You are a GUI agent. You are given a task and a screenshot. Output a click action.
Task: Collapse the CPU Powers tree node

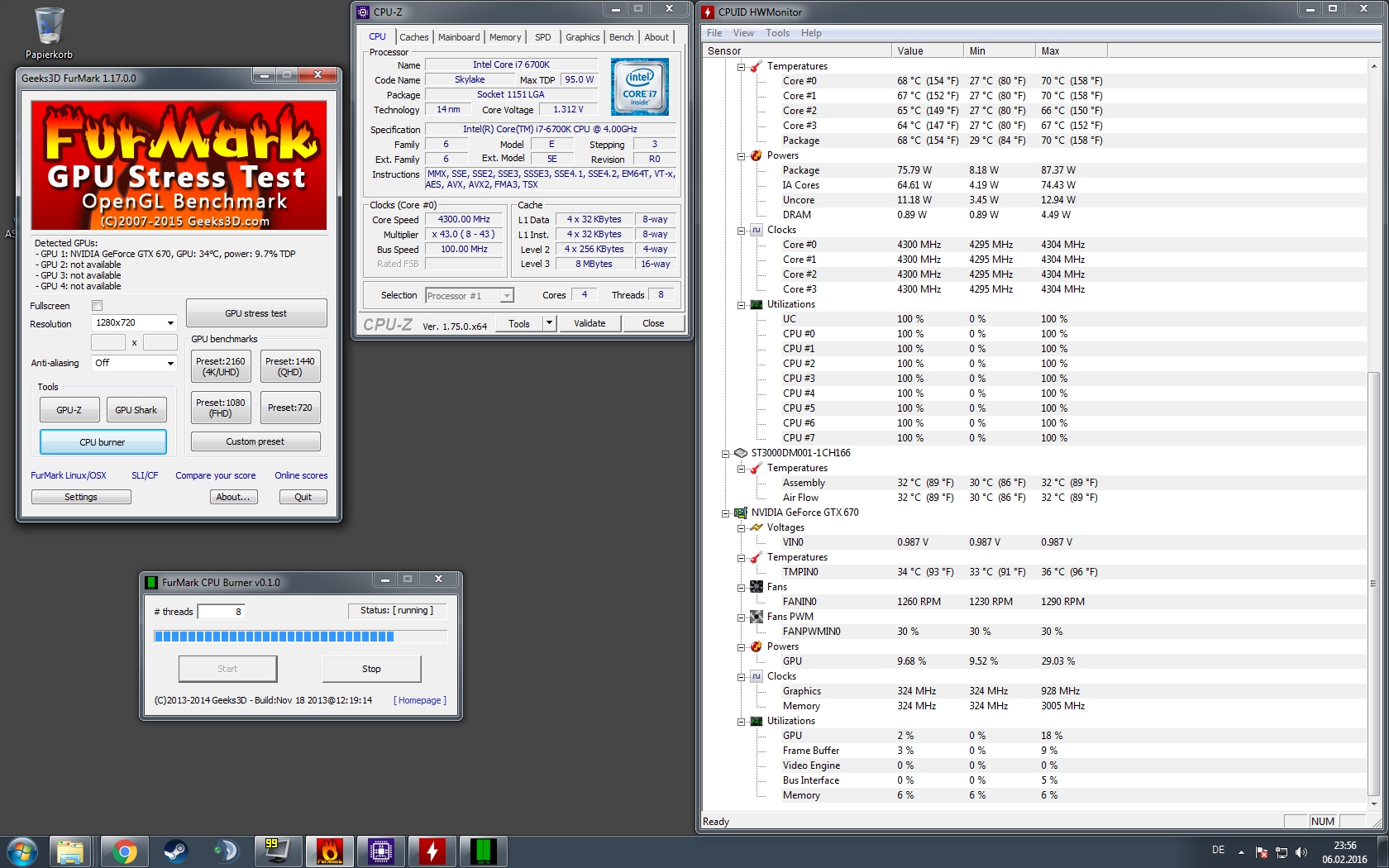(x=741, y=155)
